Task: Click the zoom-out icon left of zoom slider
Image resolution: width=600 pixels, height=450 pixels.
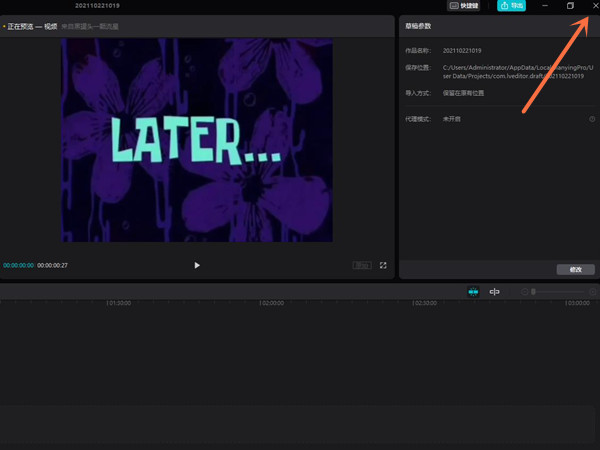Action: click(x=524, y=292)
